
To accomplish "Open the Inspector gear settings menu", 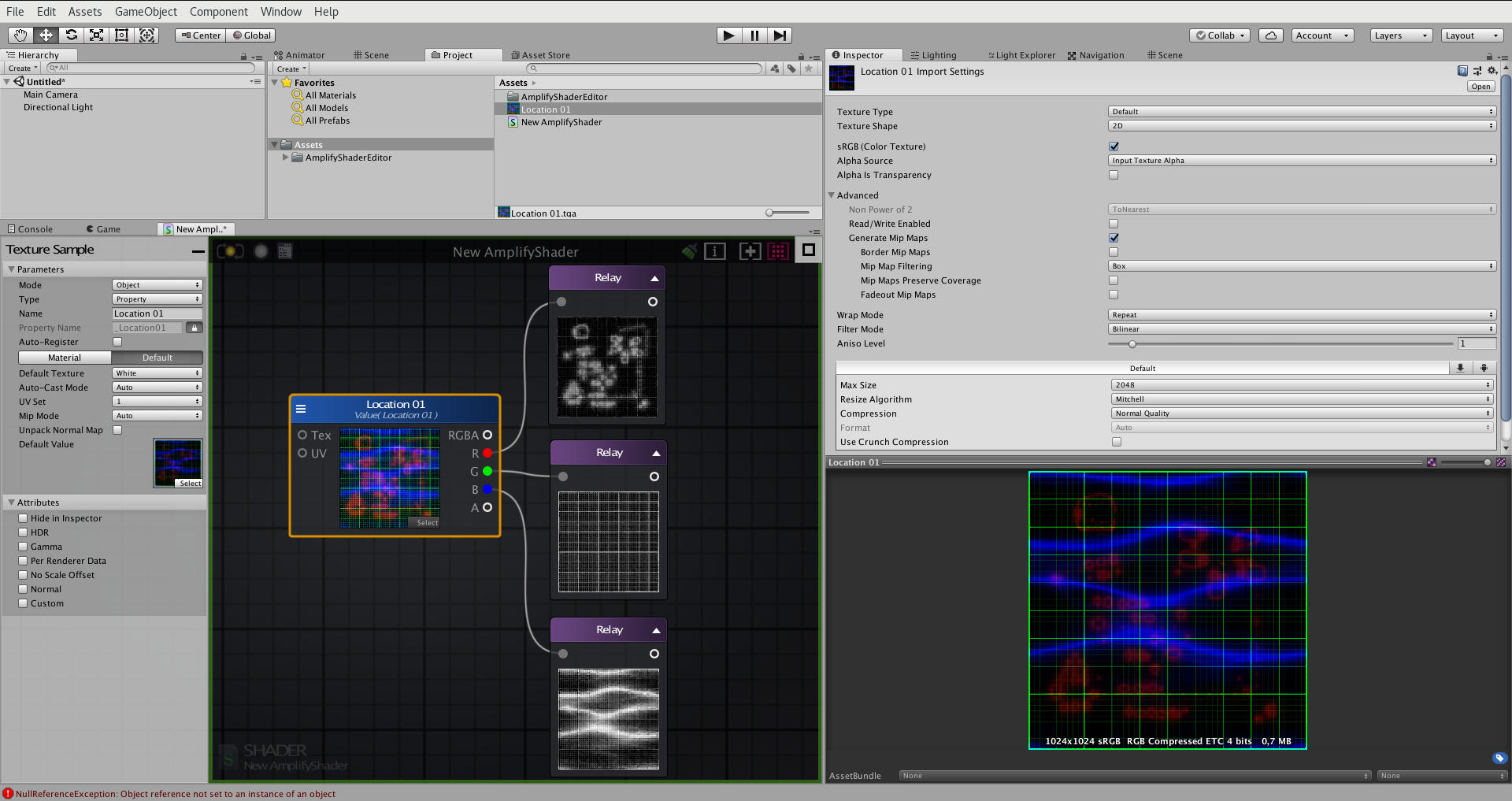I will [x=1492, y=71].
